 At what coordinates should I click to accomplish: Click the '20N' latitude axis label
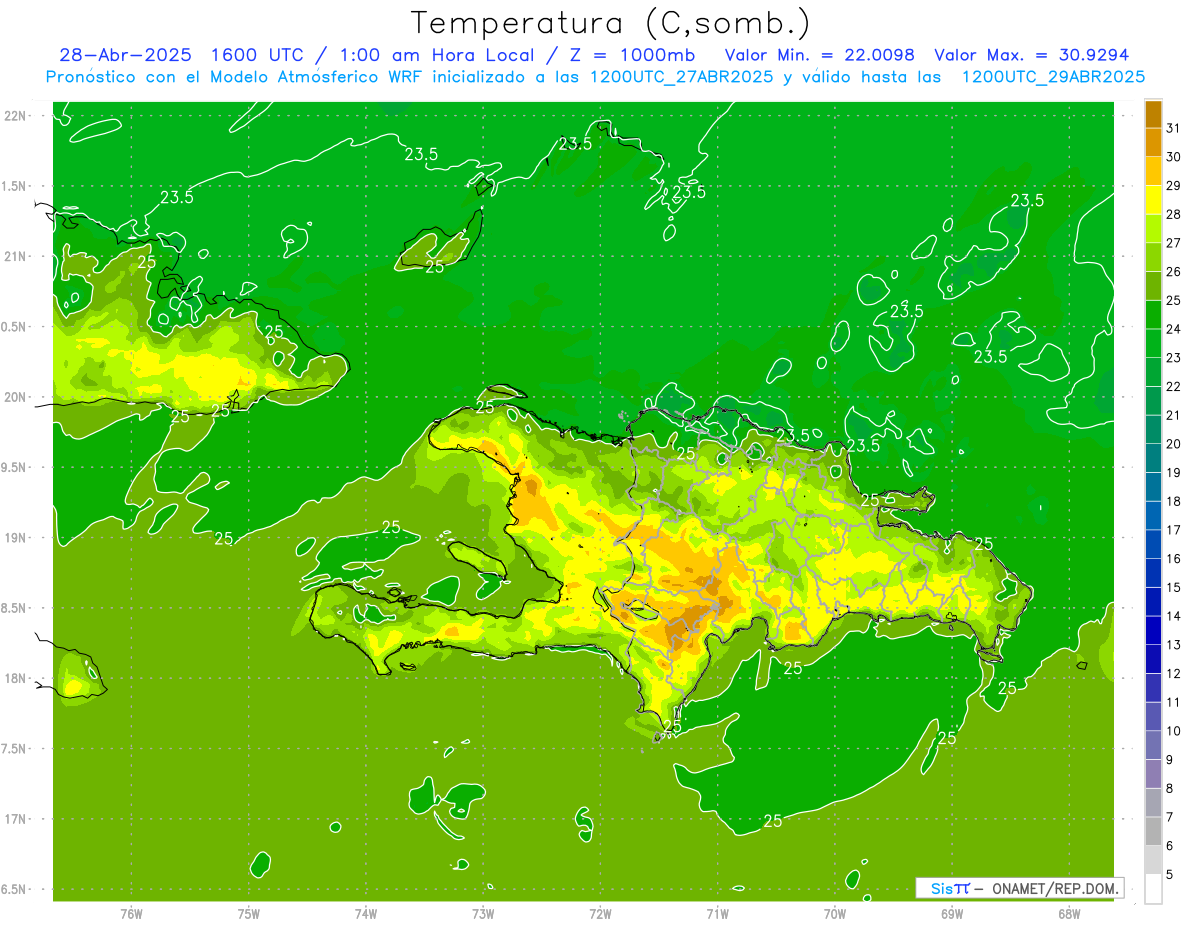pos(16,397)
